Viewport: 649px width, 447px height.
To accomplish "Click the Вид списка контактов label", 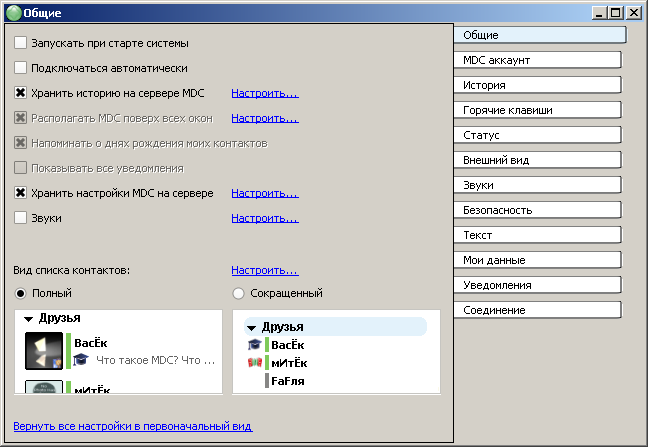I will click(x=72, y=270).
